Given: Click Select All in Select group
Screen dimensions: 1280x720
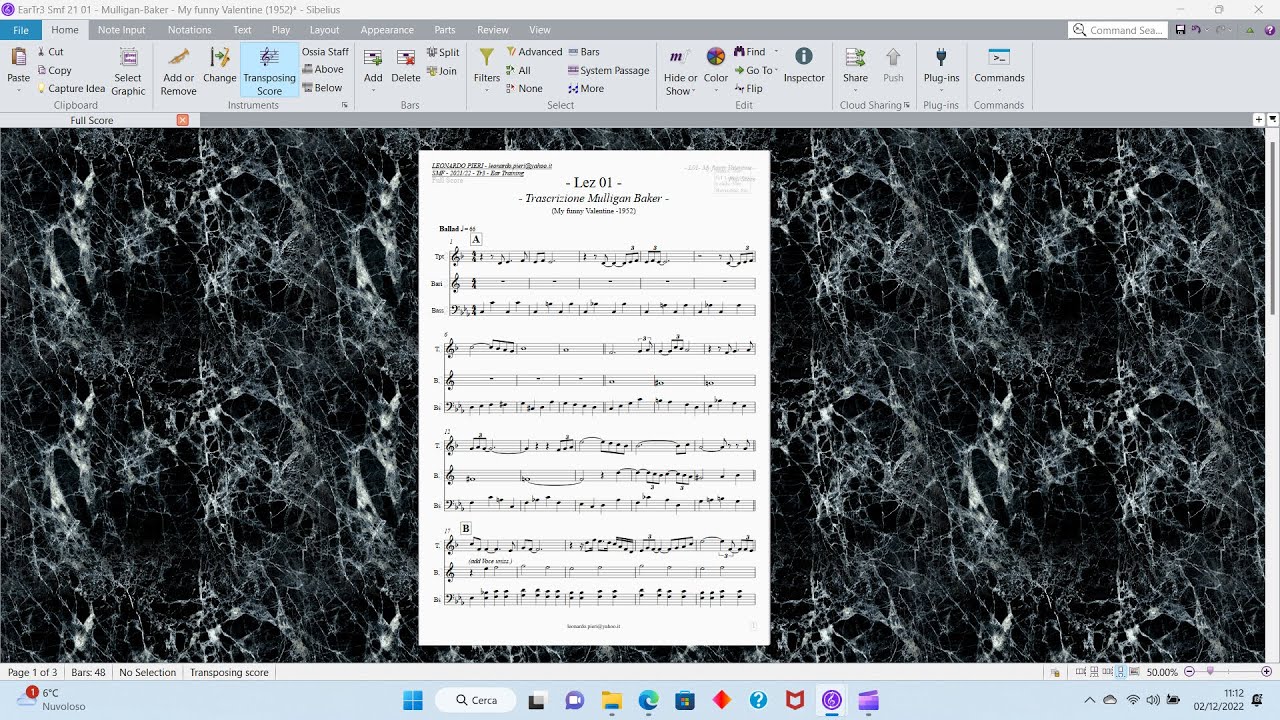Looking at the screenshot, I should pyautogui.click(x=518, y=70).
